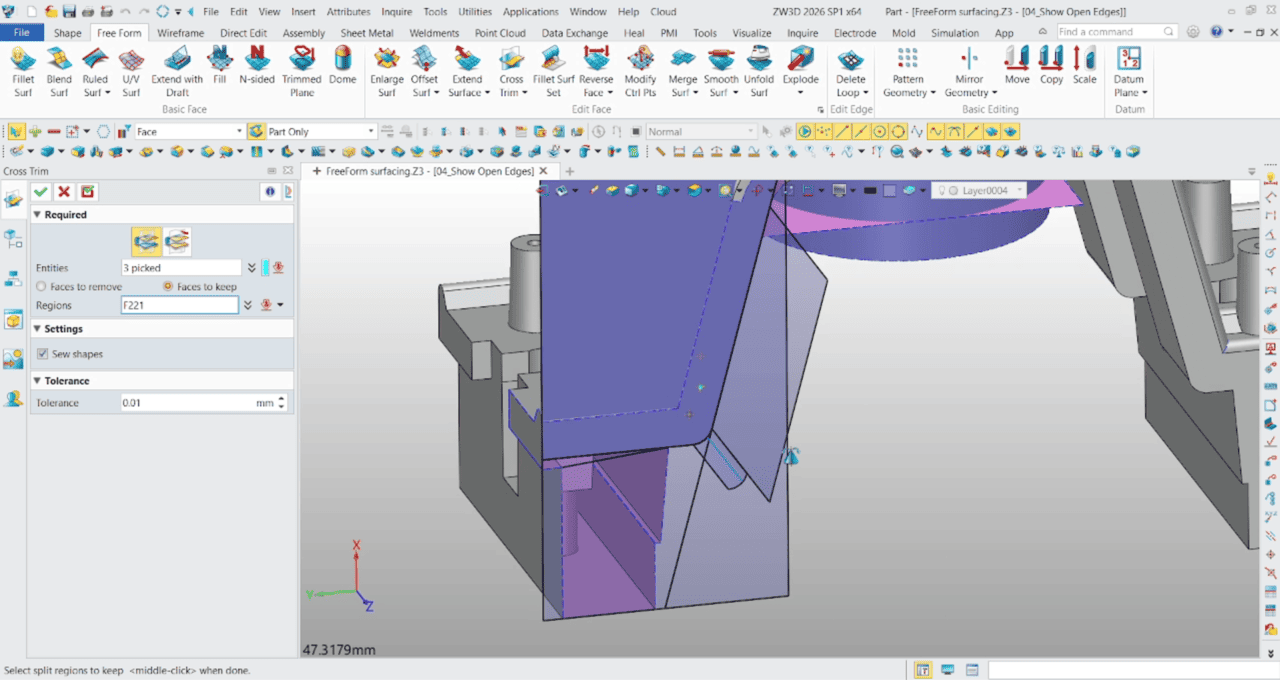Select the Faces to keep option
This screenshot has width=1280, height=680.
tap(169, 286)
